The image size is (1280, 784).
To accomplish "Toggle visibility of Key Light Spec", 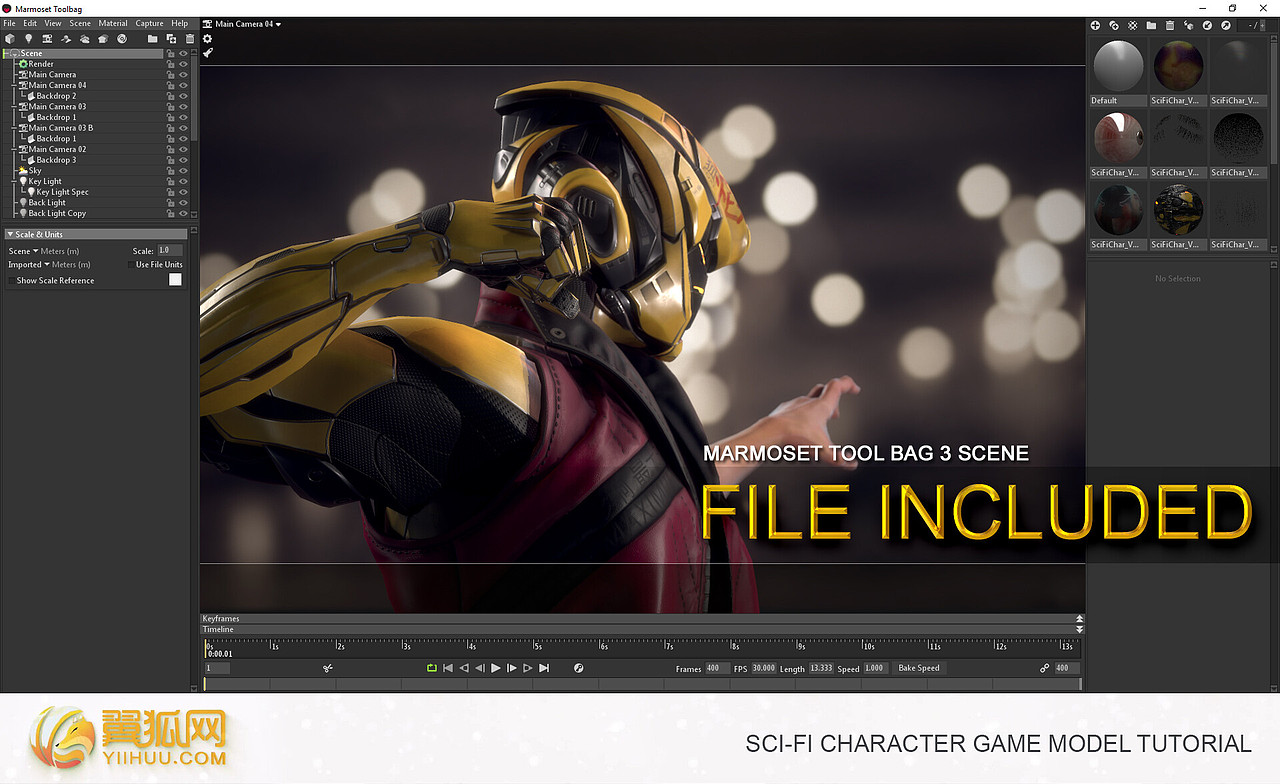I will click(183, 192).
